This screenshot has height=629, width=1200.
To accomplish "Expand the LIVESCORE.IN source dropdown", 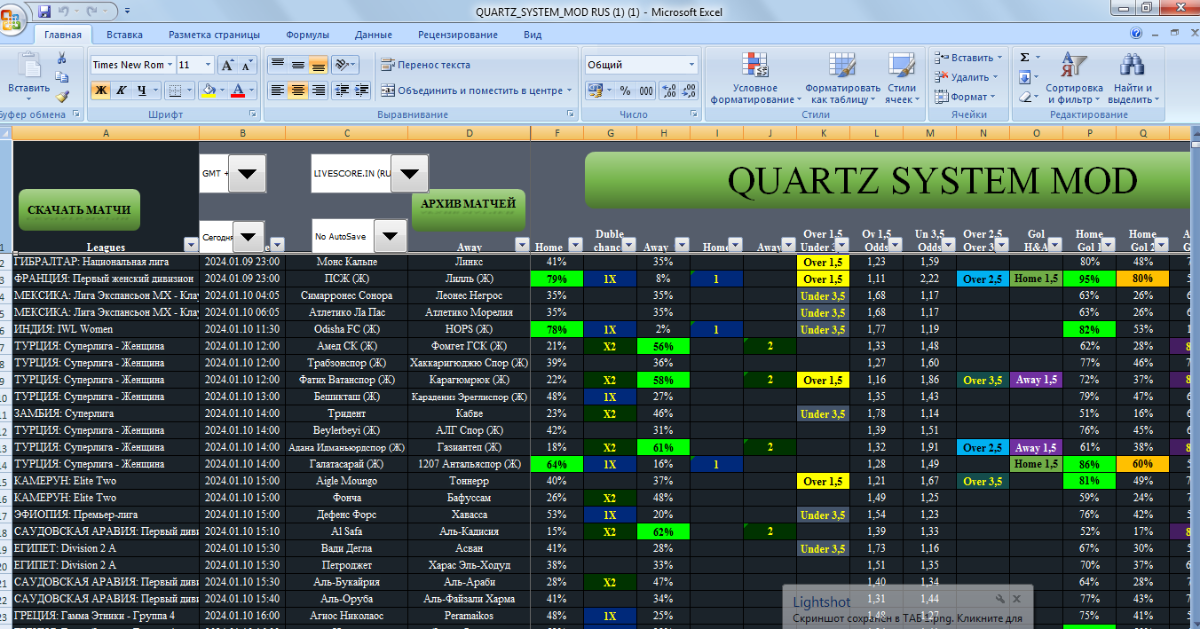I will click(409, 174).
